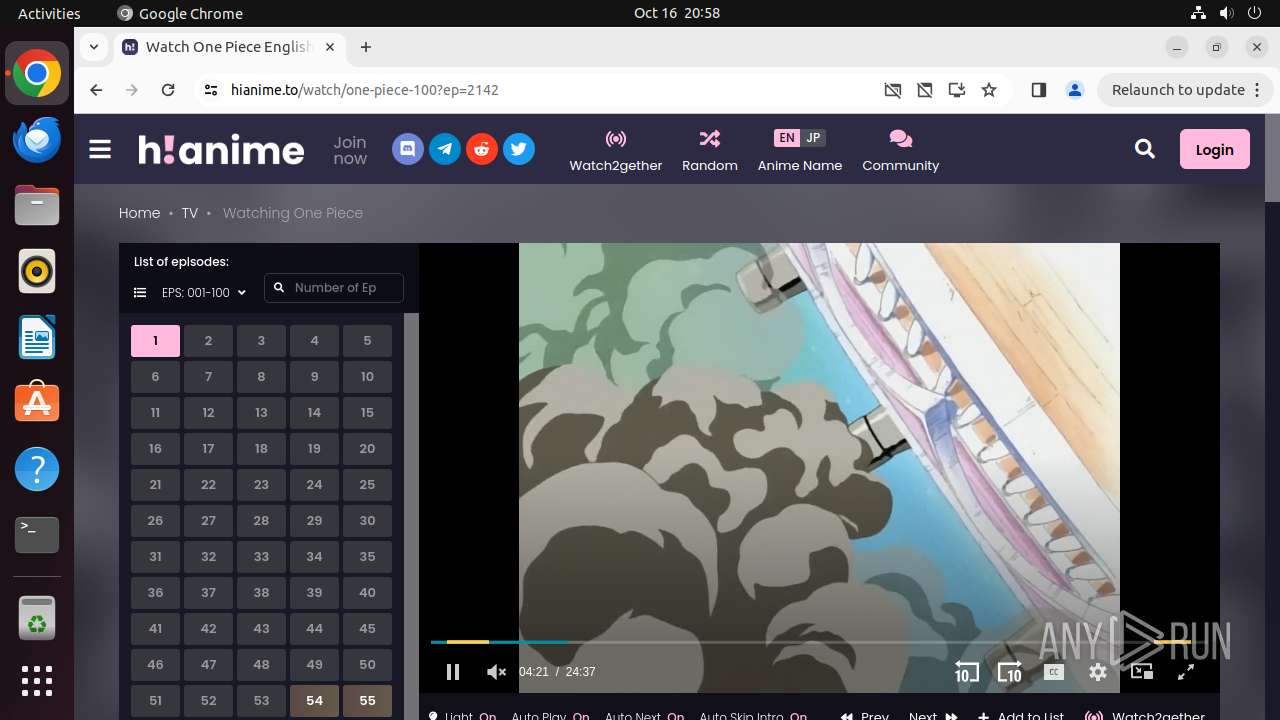Open a new browser tab

(x=366, y=47)
